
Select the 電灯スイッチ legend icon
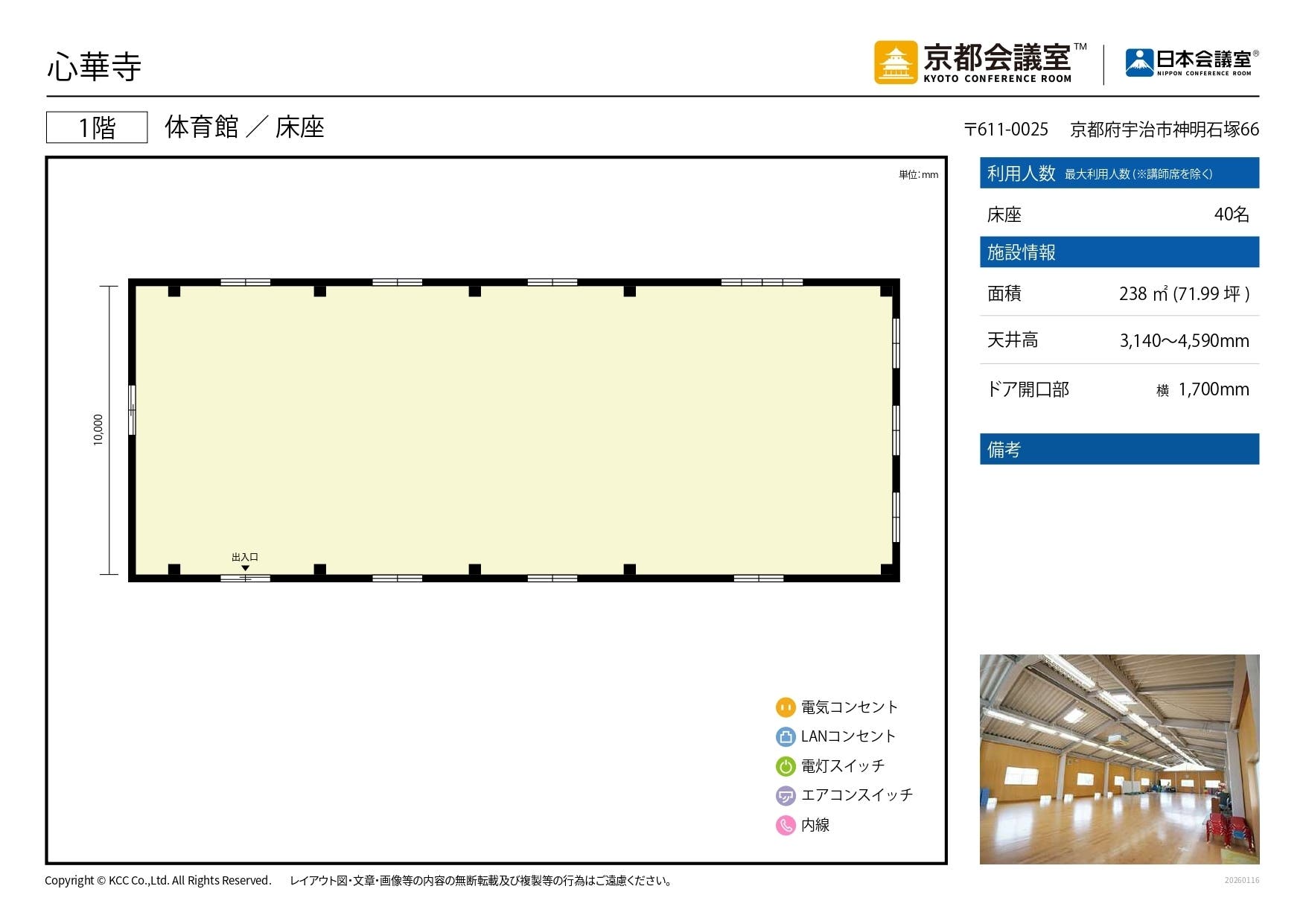point(786,765)
